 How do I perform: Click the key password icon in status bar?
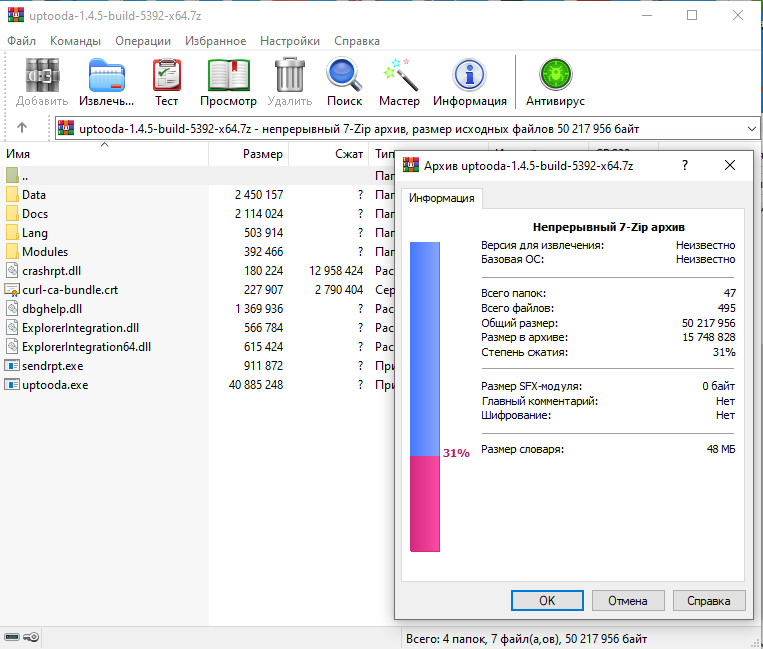(32, 637)
